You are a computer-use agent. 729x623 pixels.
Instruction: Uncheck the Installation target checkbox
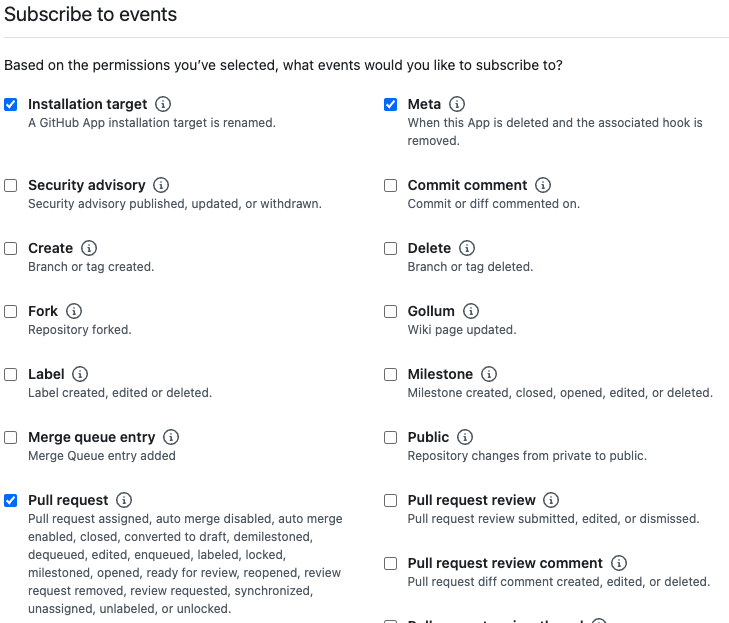pyautogui.click(x=11, y=104)
